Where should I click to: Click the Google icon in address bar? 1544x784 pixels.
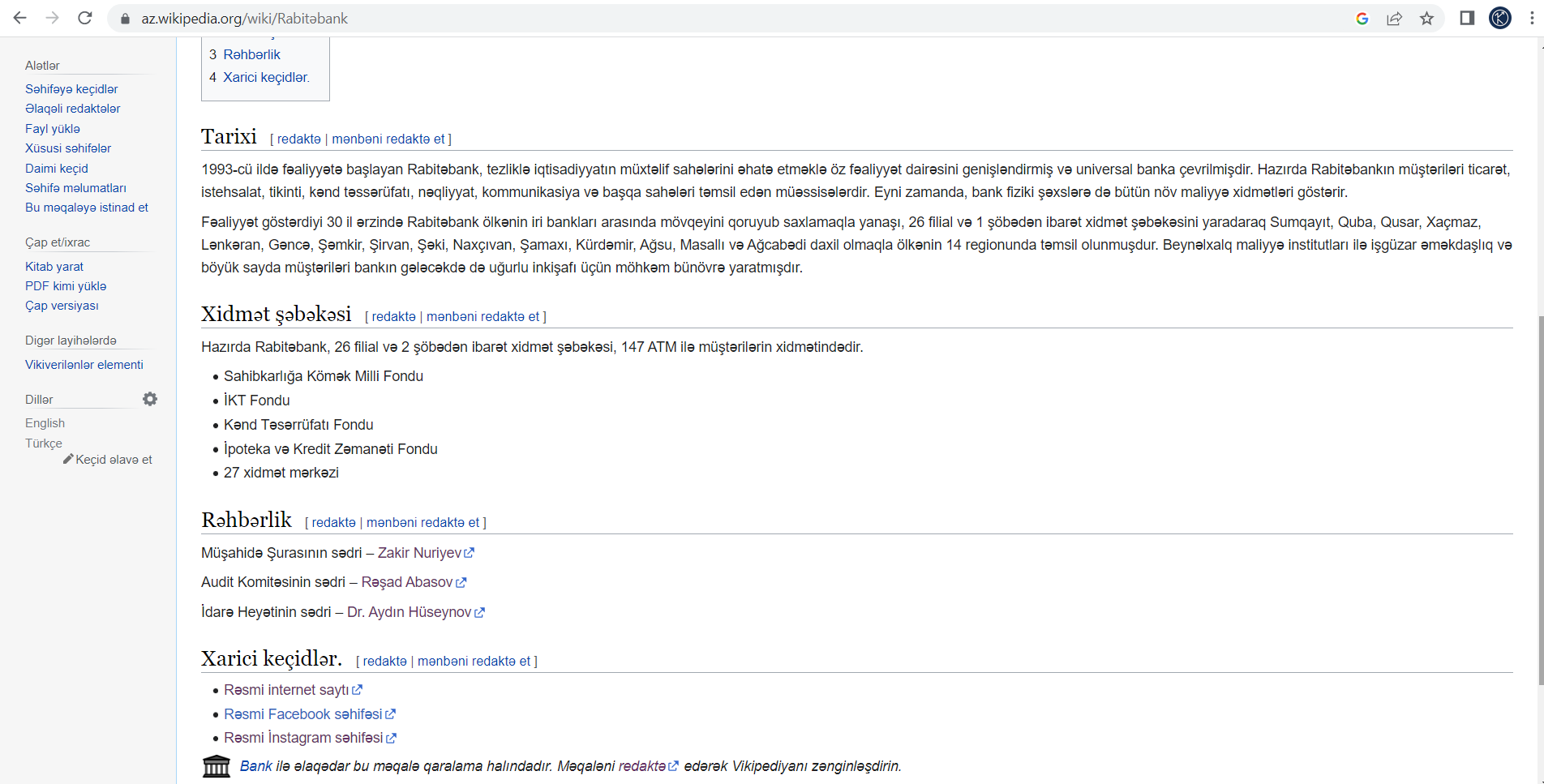click(1362, 19)
